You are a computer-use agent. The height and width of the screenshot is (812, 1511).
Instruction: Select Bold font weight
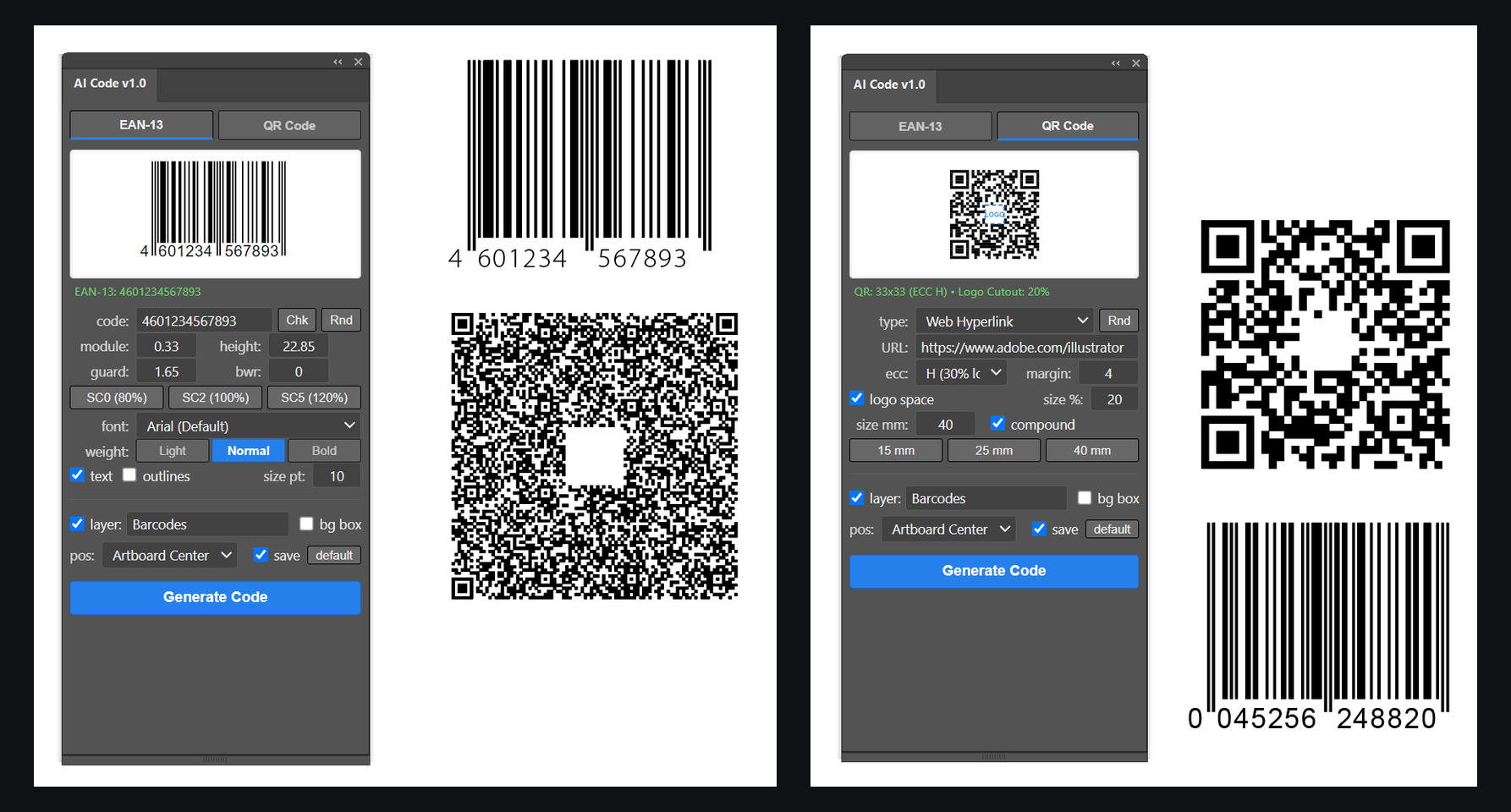coord(324,451)
